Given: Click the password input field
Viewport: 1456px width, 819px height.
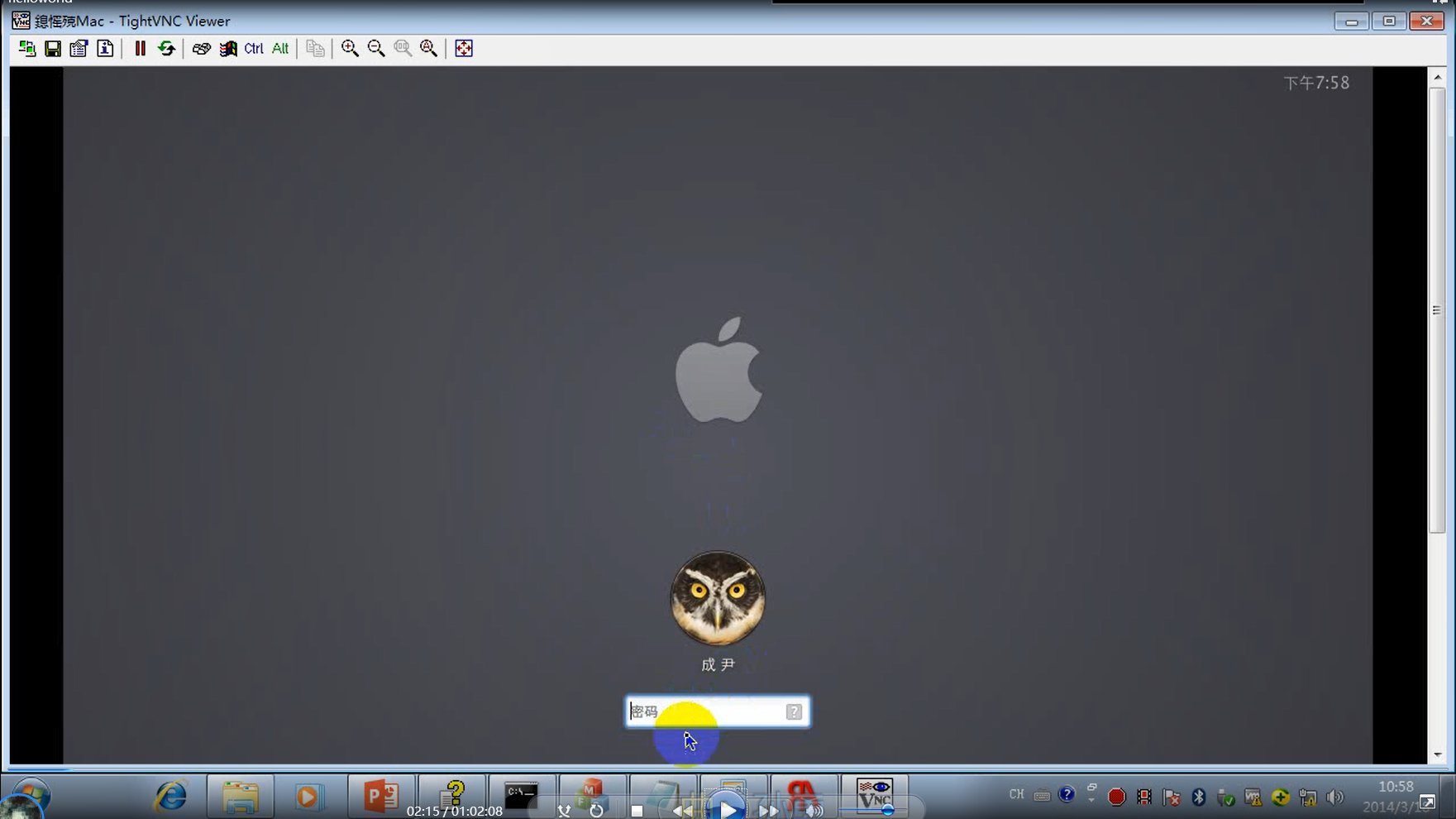Looking at the screenshot, I should tap(717, 711).
